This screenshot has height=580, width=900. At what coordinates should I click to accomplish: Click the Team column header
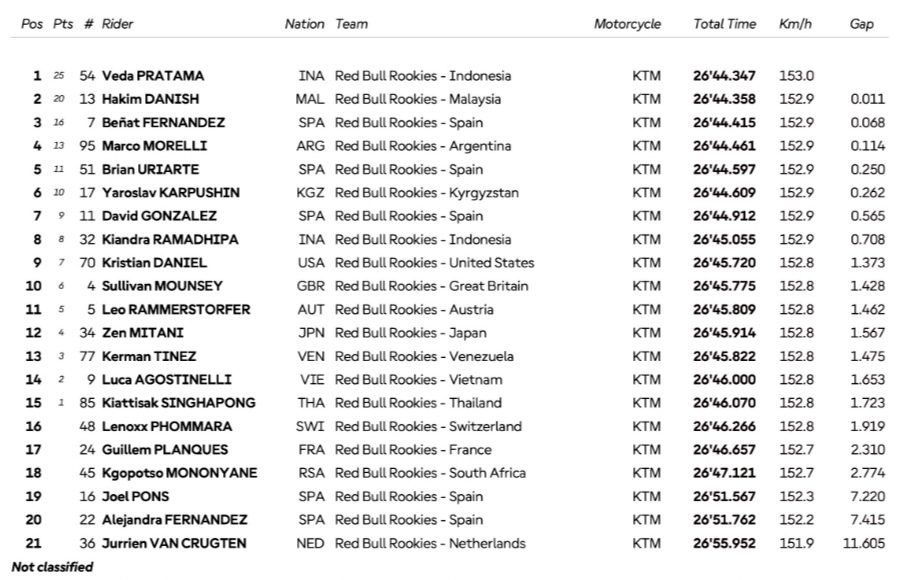pos(351,24)
